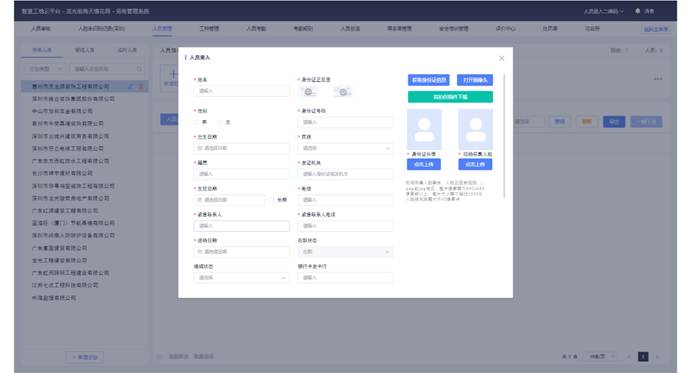Click the 姓名 name input field
Viewport: 691px width, 373px height.
coord(241,91)
